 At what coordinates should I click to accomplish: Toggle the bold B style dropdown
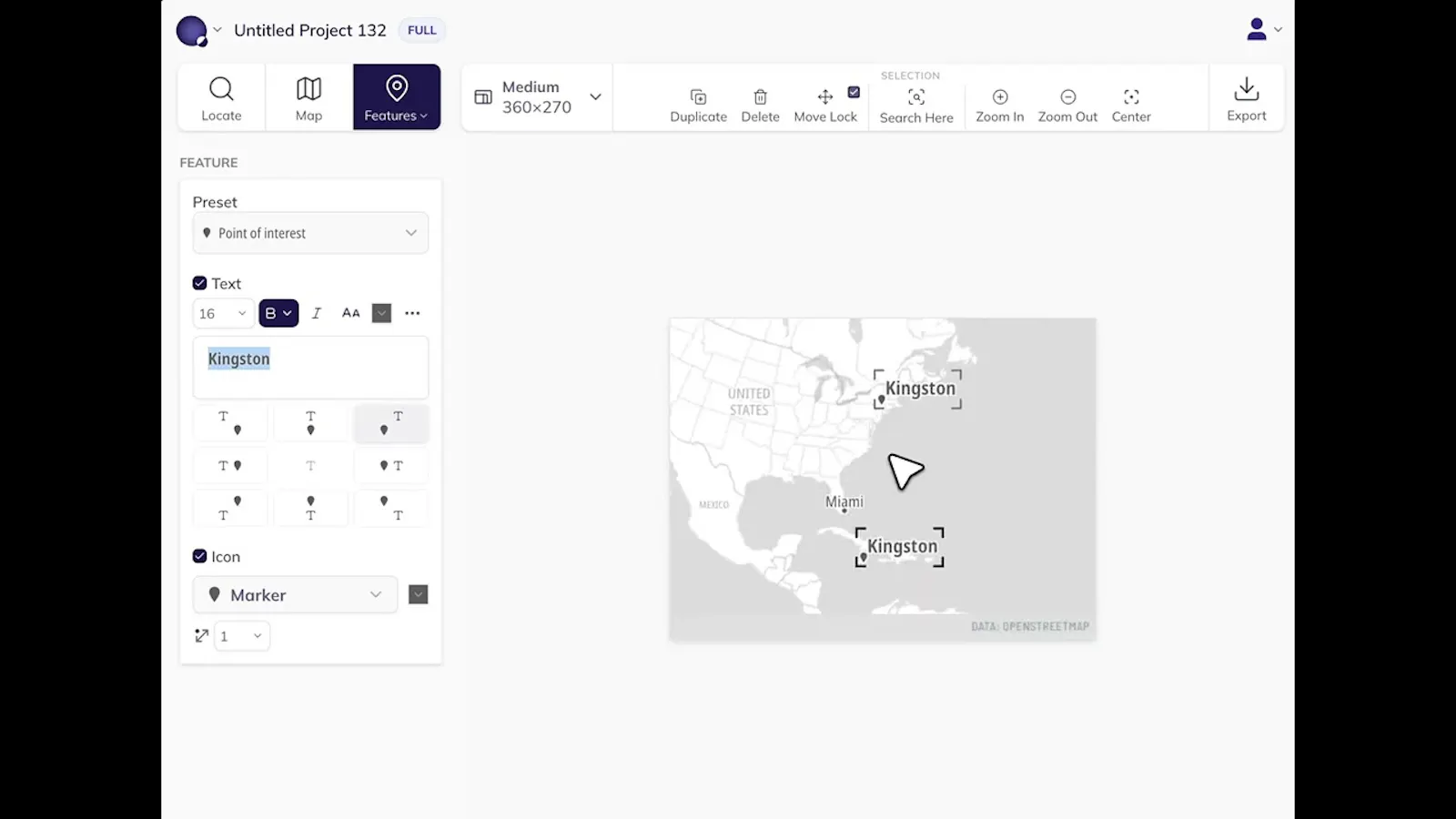tap(278, 313)
